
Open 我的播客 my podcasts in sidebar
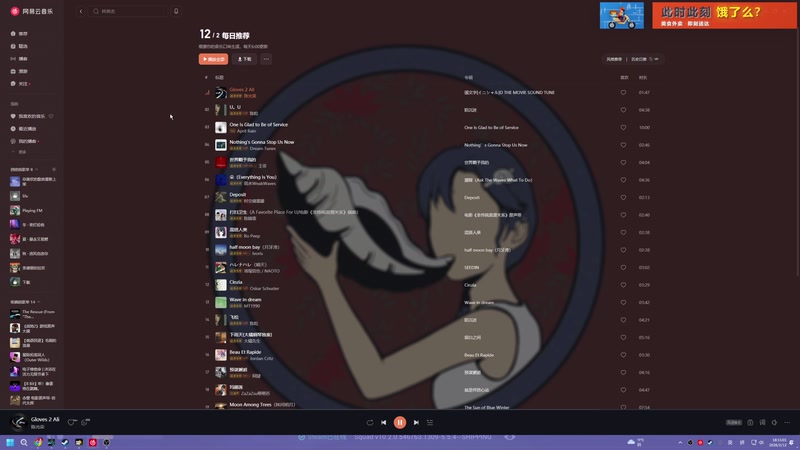pyautogui.click(x=24, y=141)
